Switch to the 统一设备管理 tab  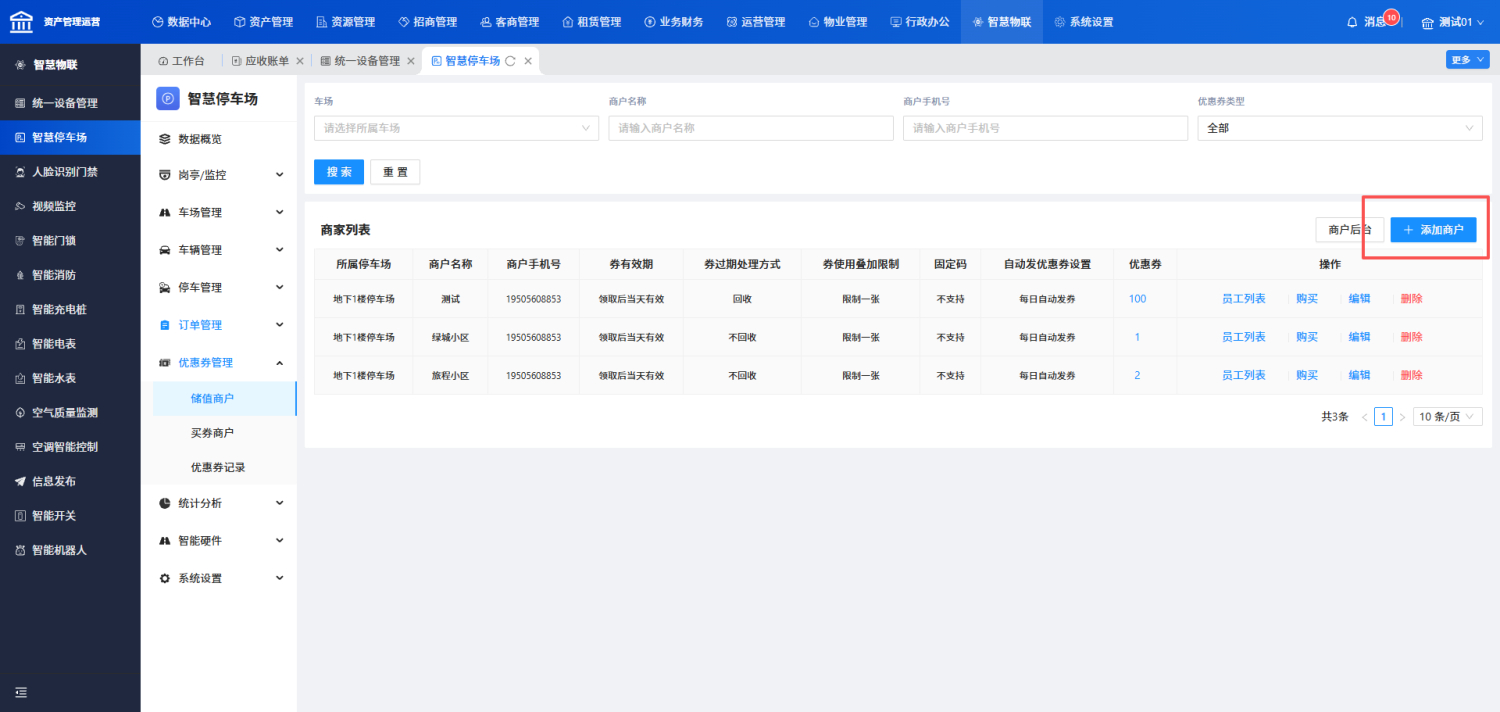coord(360,61)
